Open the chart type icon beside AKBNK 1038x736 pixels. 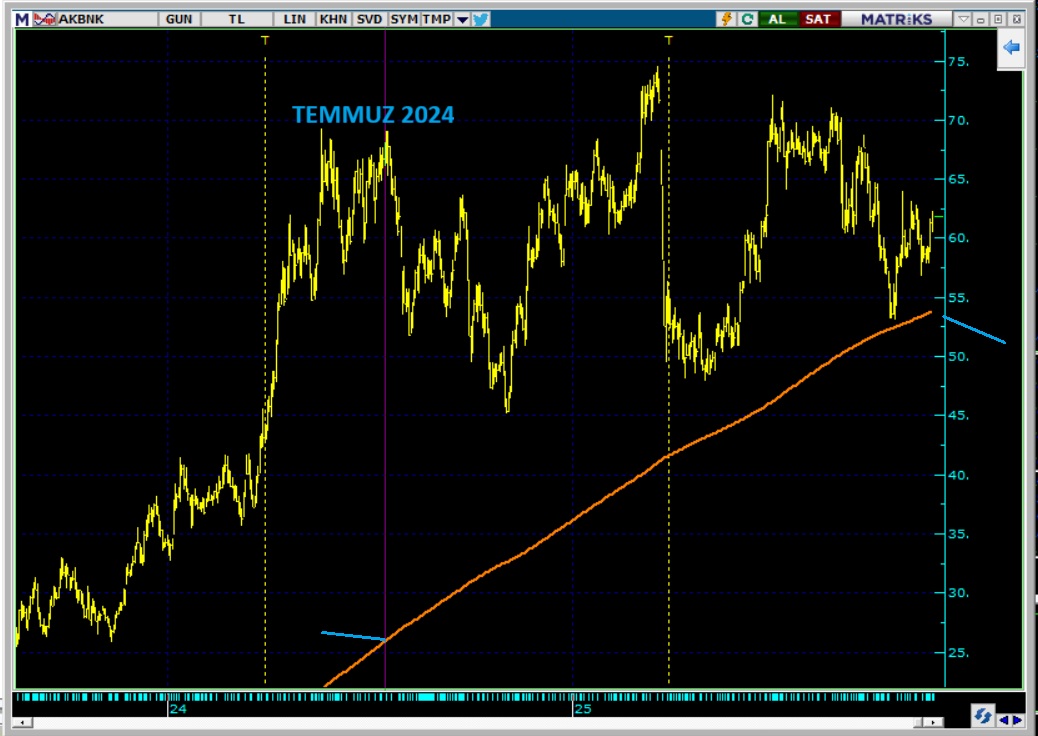click(45, 19)
